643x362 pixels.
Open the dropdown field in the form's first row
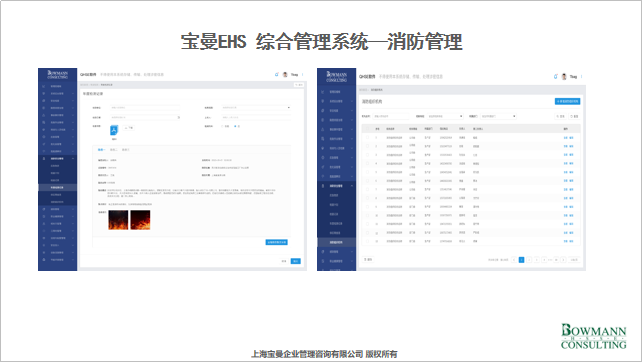(256, 107)
